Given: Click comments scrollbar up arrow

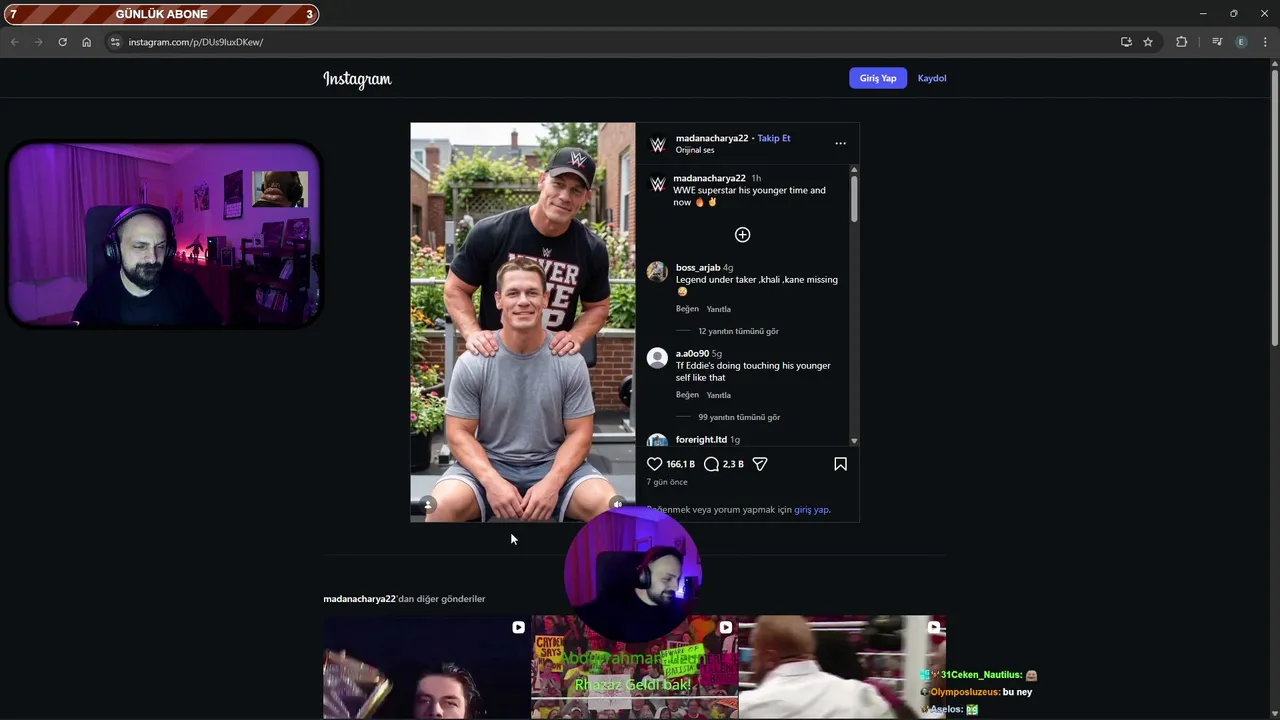Looking at the screenshot, I should (x=854, y=170).
